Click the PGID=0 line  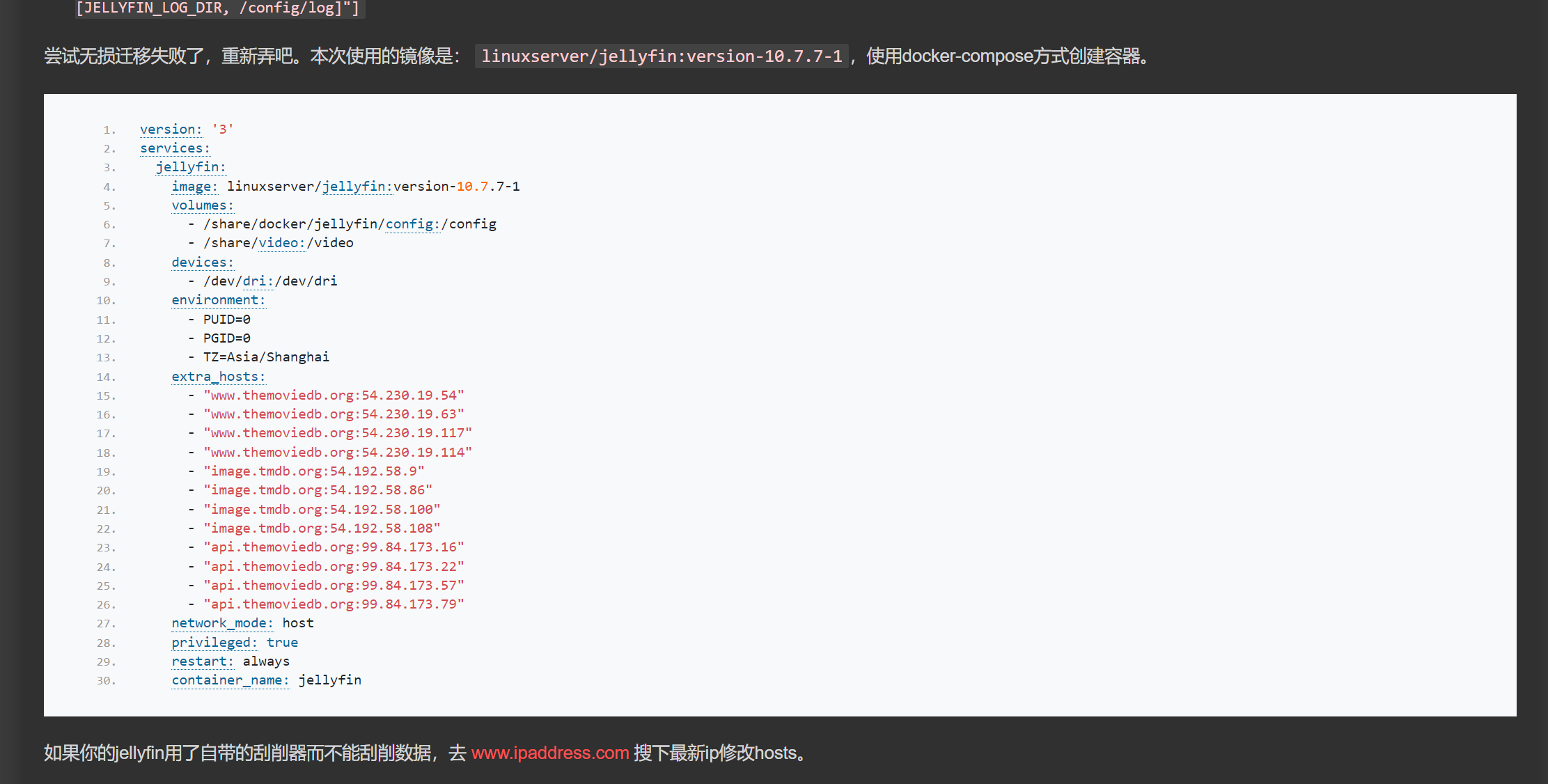(219, 338)
